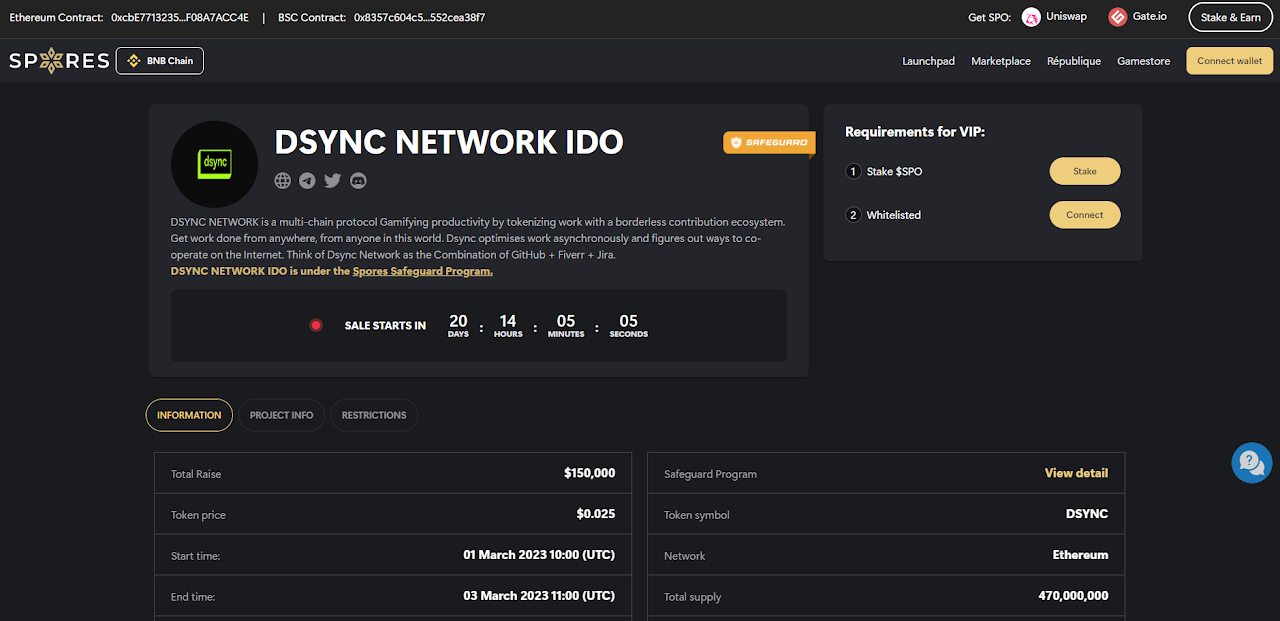Go to the Launchpad page
Viewport: 1280px width, 621px height.
click(928, 61)
